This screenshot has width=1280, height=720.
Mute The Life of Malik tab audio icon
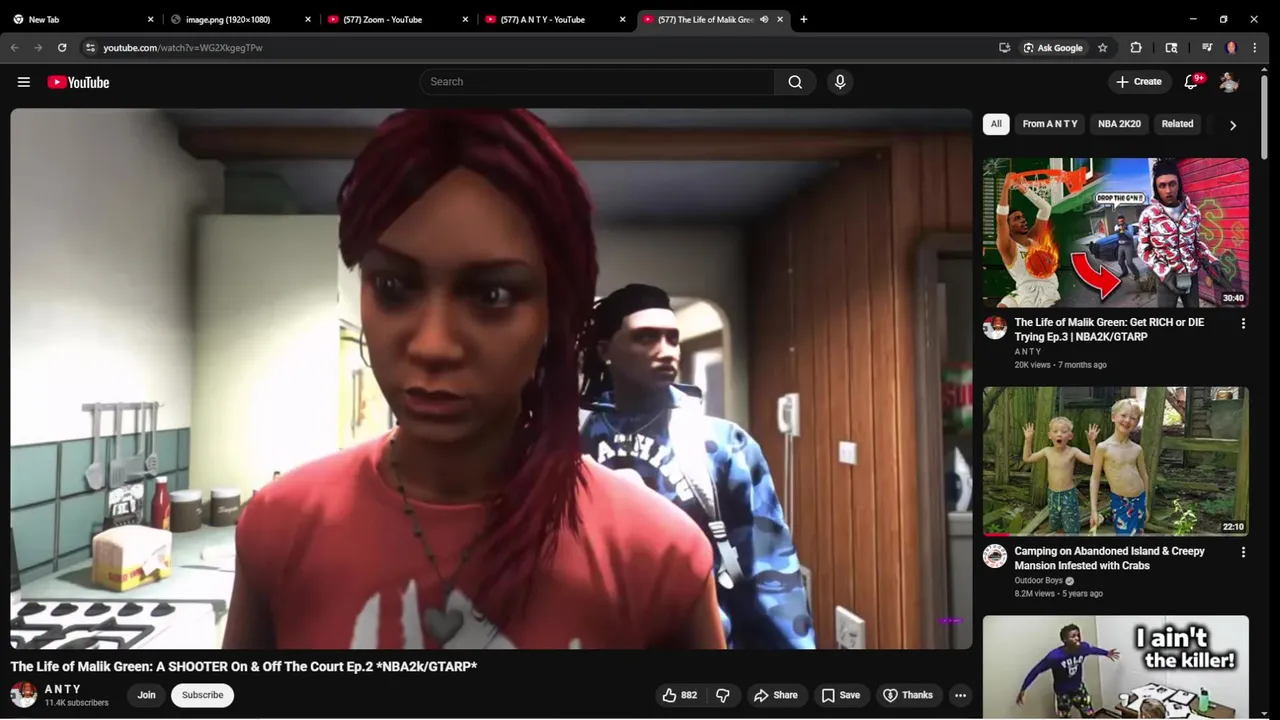(764, 19)
